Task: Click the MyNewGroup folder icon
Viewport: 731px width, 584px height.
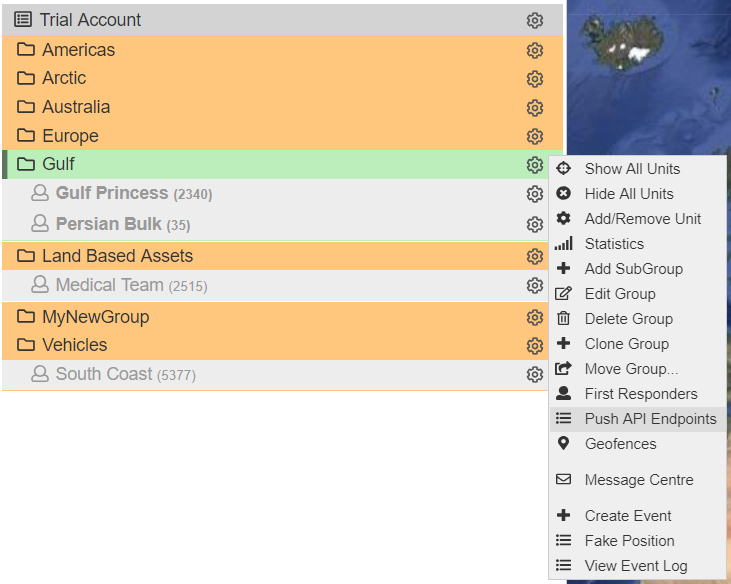Action: coord(26,316)
